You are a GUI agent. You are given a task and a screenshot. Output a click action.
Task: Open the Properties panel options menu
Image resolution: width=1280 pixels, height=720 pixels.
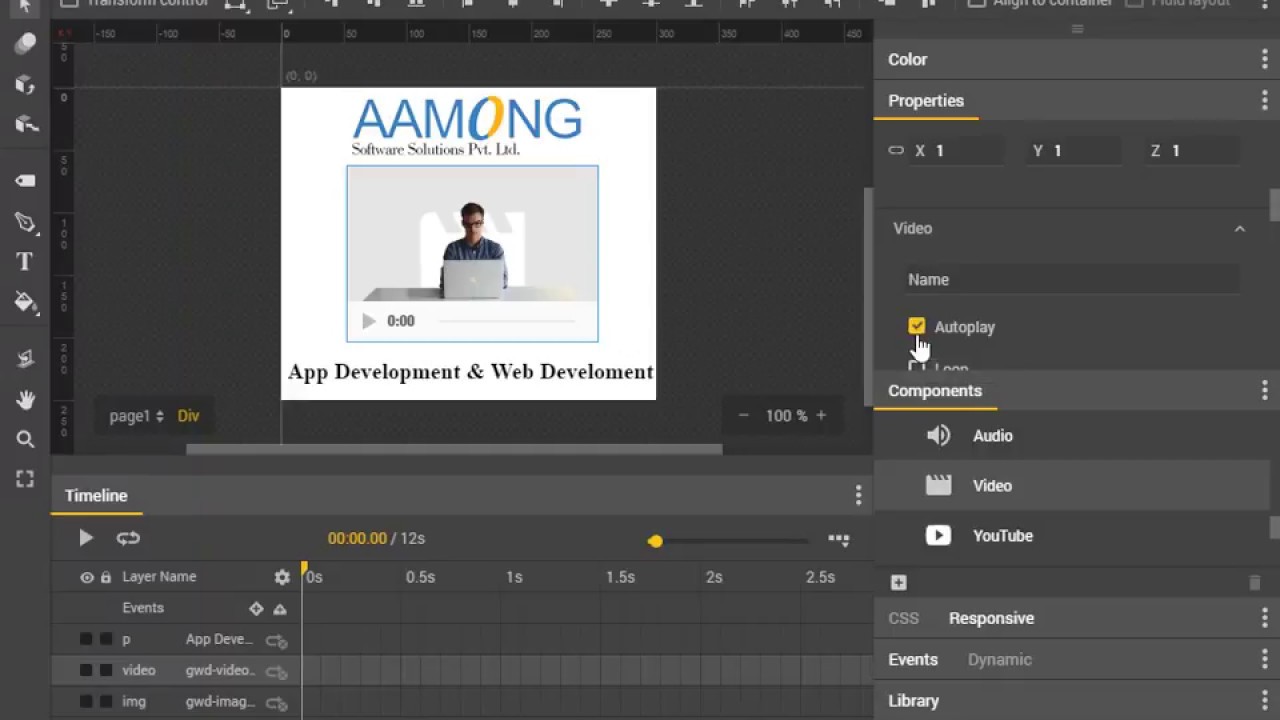(x=1264, y=101)
